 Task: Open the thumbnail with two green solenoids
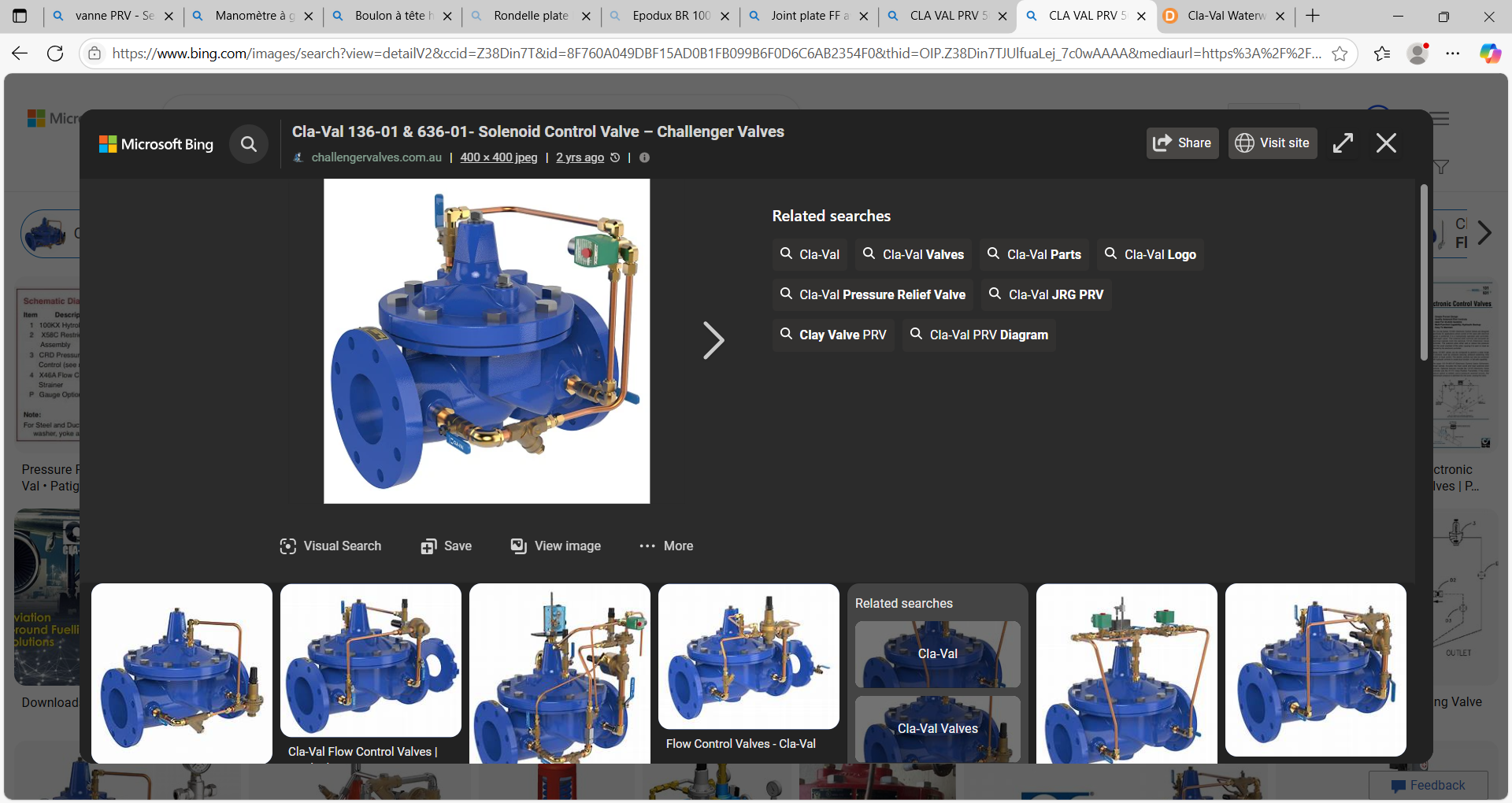click(x=1127, y=673)
